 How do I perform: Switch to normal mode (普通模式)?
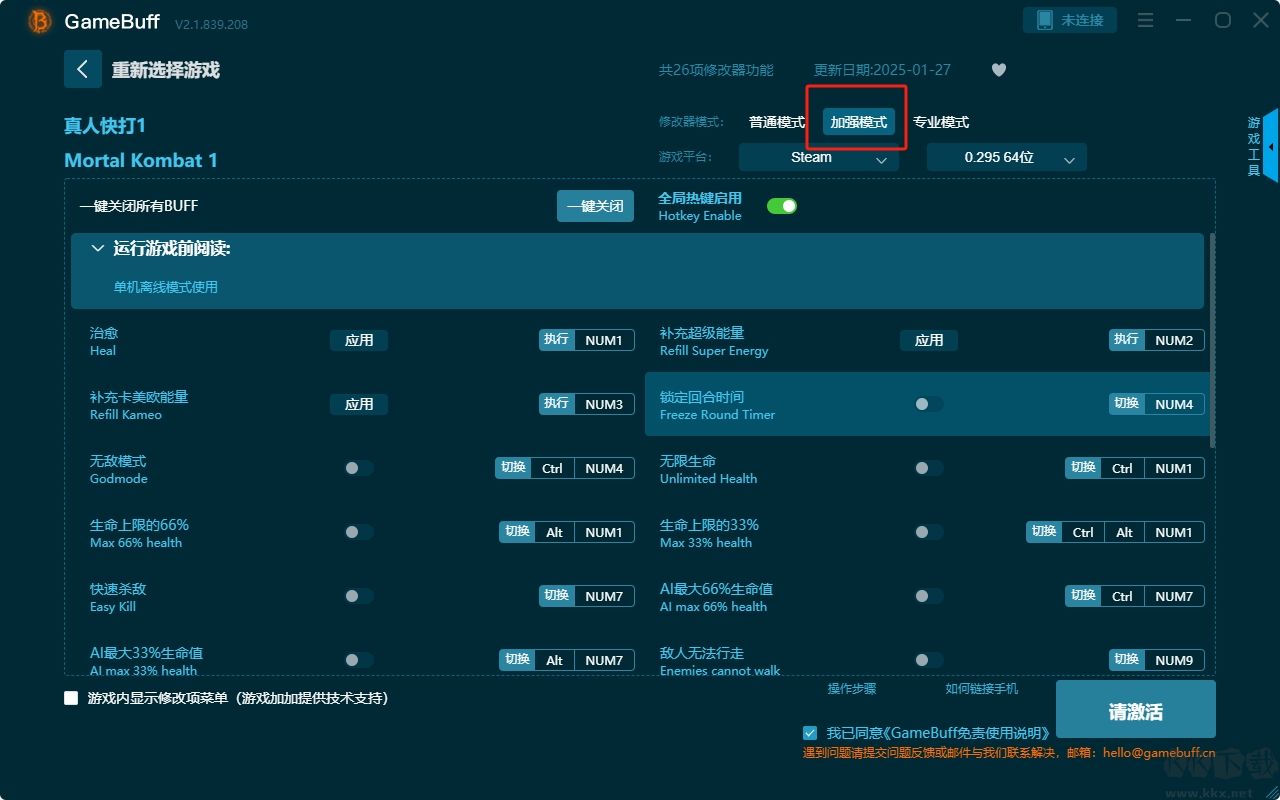[776, 122]
